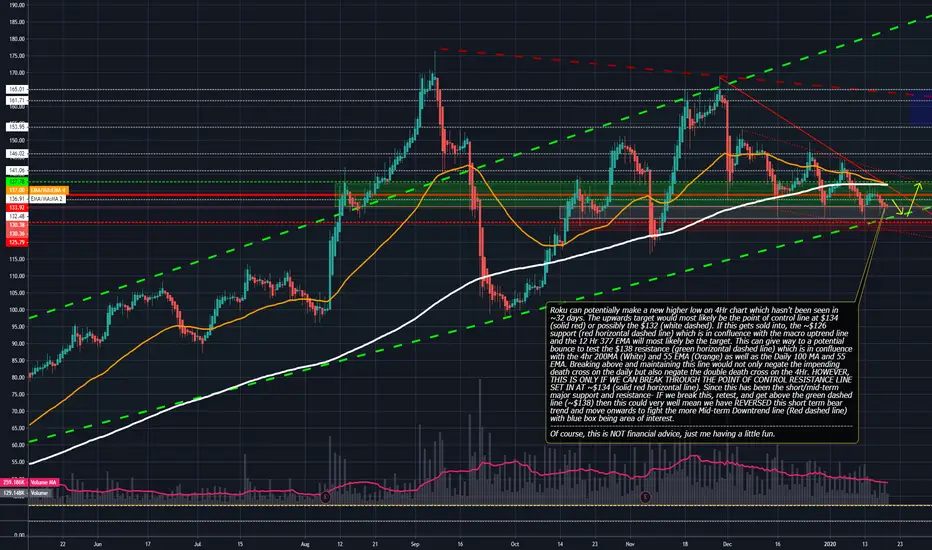The height and width of the screenshot is (550, 932).
Task: Click the Jul date label on time axis
Action: tap(197, 543)
